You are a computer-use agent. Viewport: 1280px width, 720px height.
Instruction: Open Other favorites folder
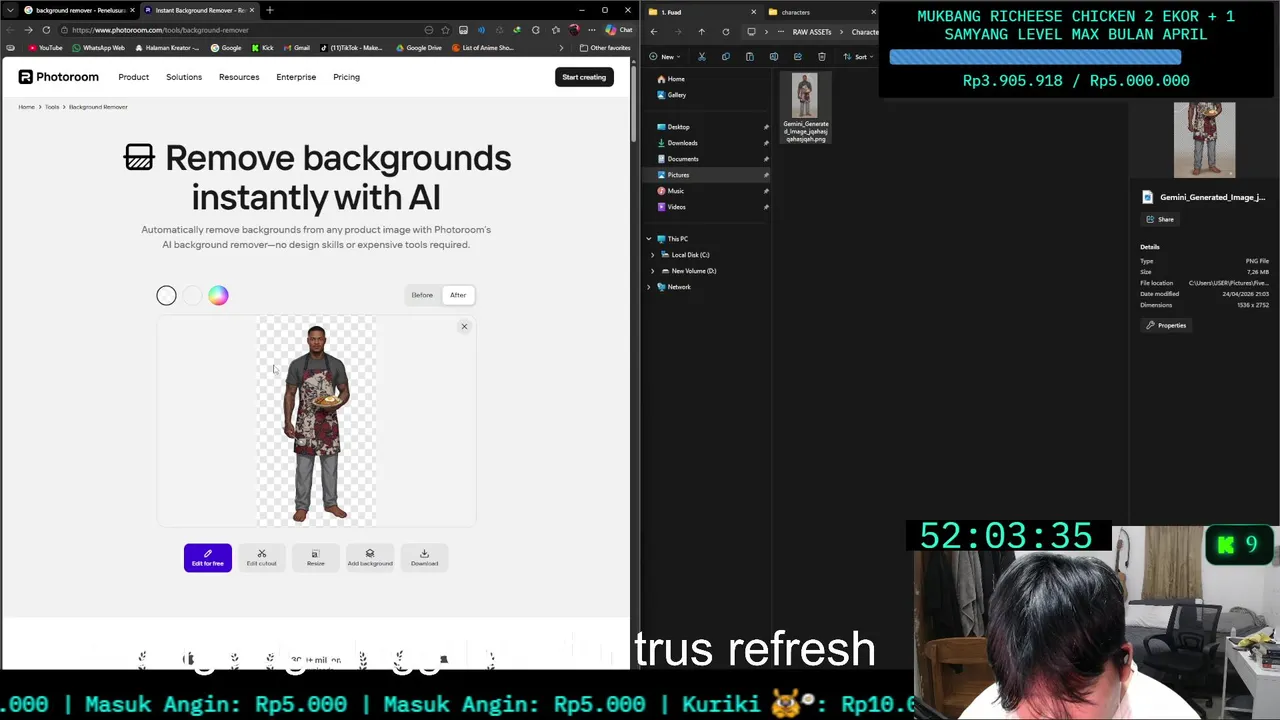point(605,48)
